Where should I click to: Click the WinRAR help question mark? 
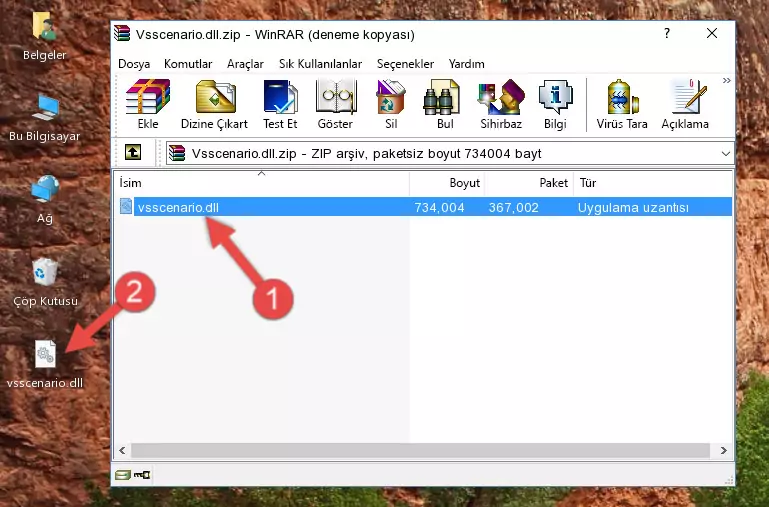tap(667, 33)
